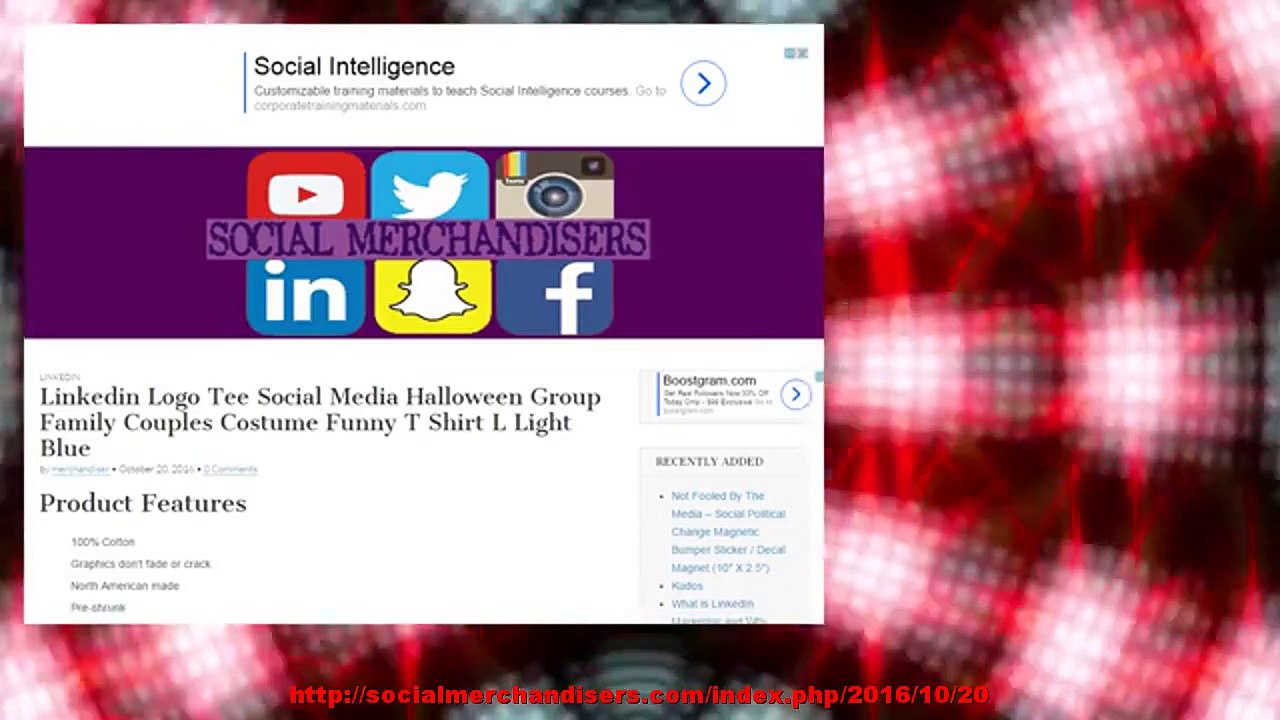Click the Snapchat ghost icon

pyautogui.click(x=432, y=296)
